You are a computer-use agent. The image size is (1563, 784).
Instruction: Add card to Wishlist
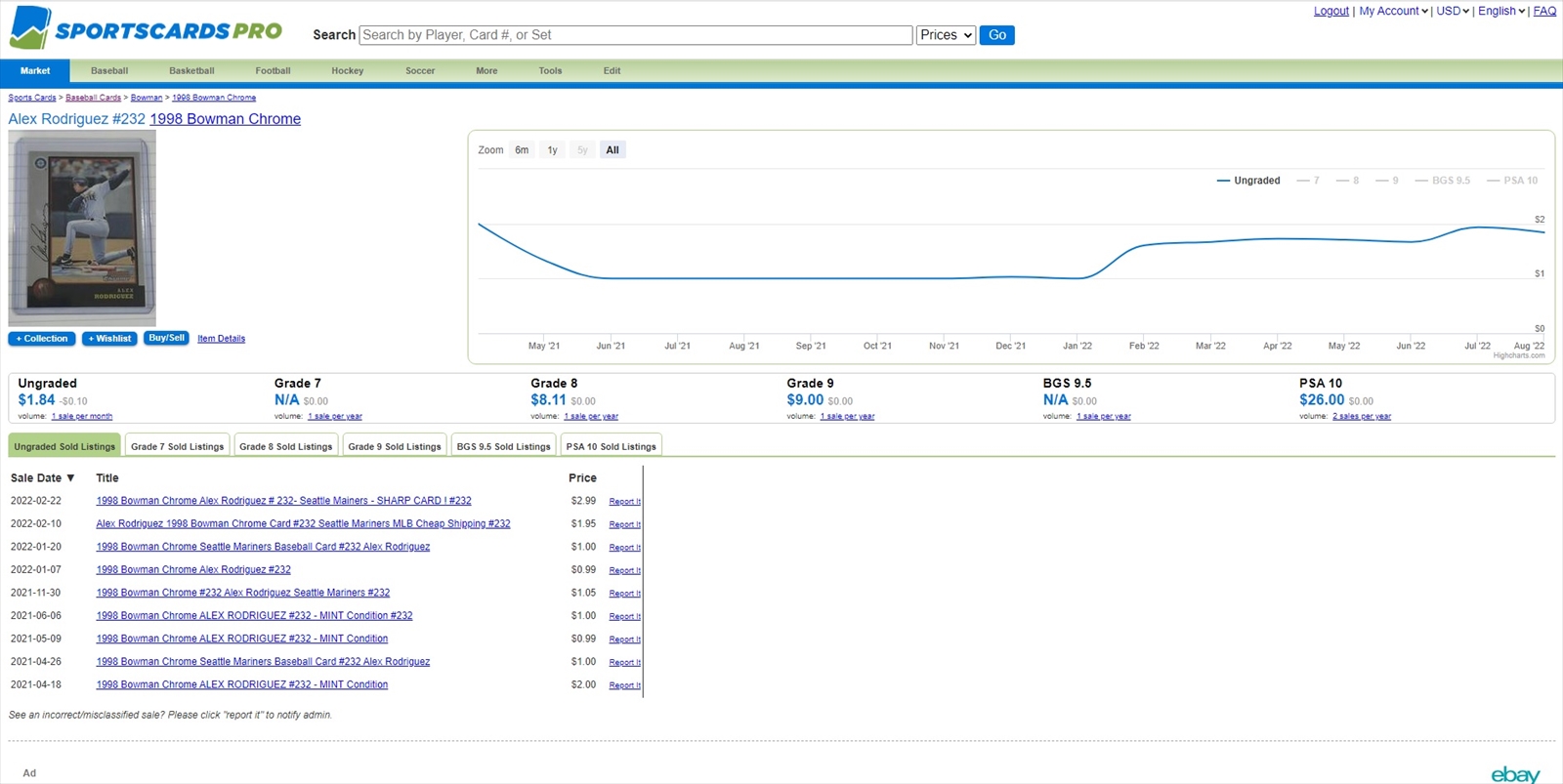click(x=109, y=339)
